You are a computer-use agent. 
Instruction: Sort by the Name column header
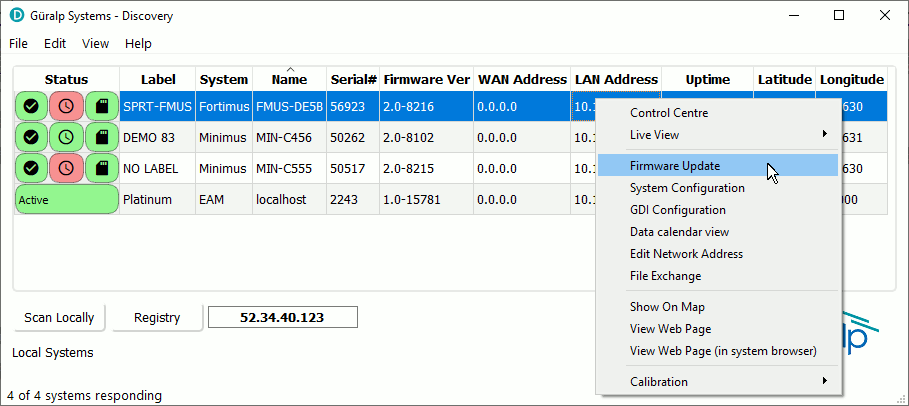(x=289, y=79)
